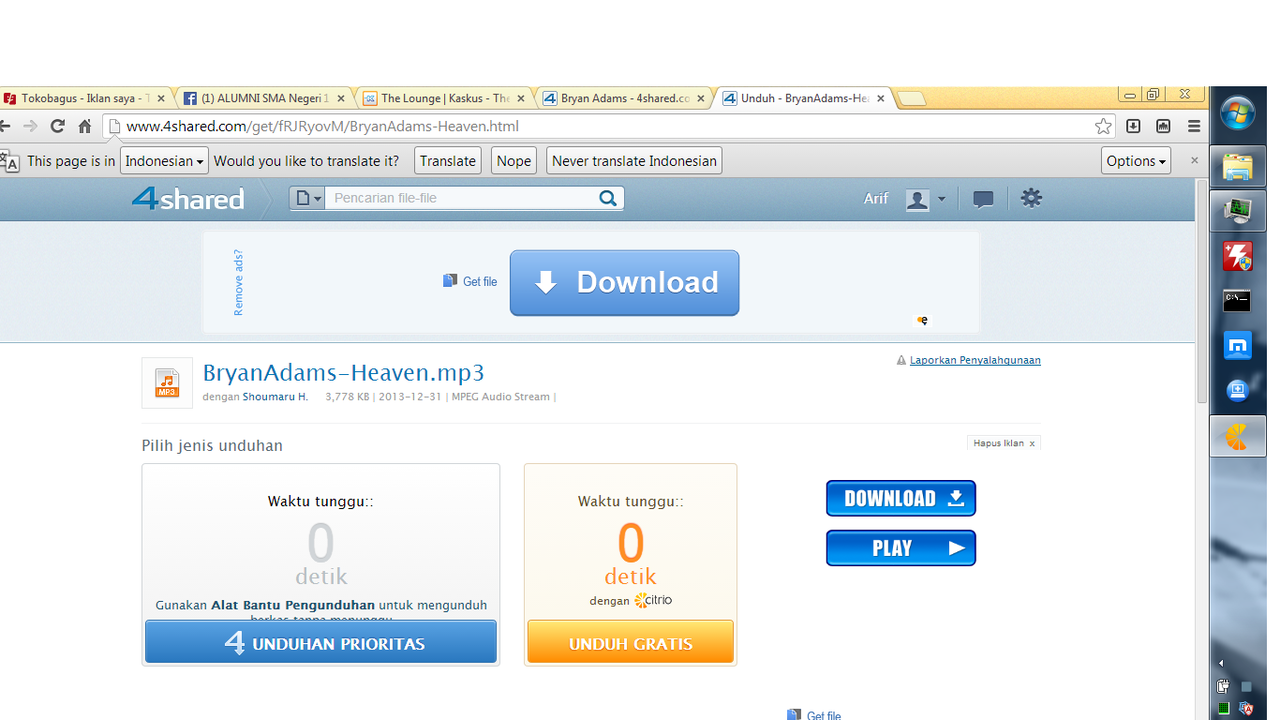The height and width of the screenshot is (720, 1280).
Task: Close the translation bar
Action: pyautogui.click(x=1194, y=160)
